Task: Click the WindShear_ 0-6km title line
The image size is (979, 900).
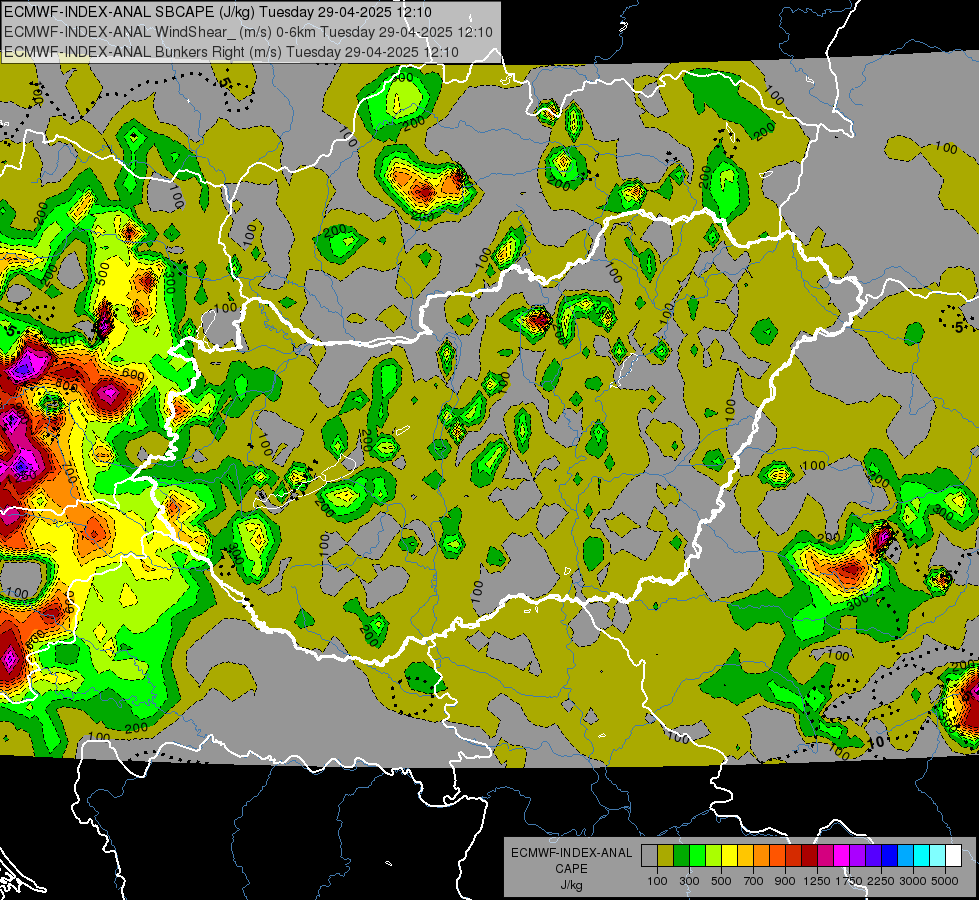Action: [248, 32]
